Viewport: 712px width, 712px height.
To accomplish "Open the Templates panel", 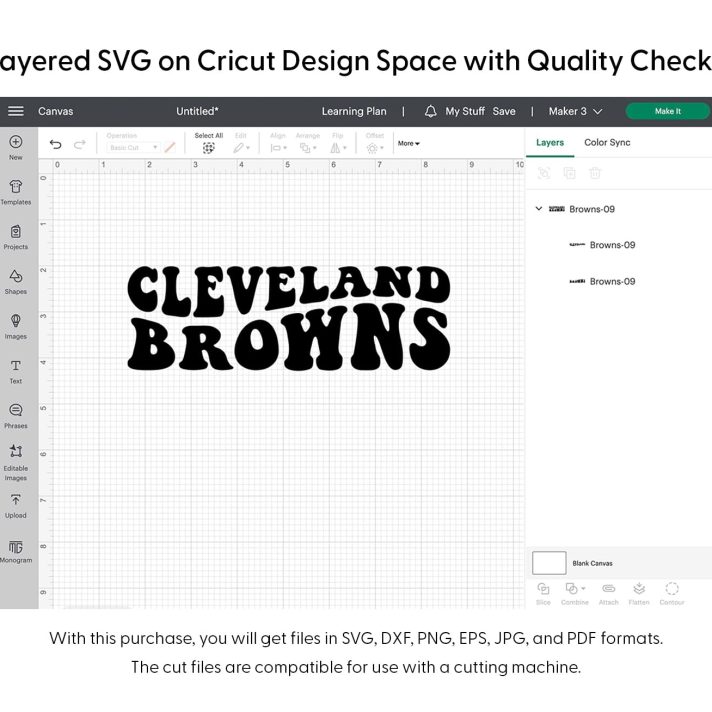I will 15,192.
